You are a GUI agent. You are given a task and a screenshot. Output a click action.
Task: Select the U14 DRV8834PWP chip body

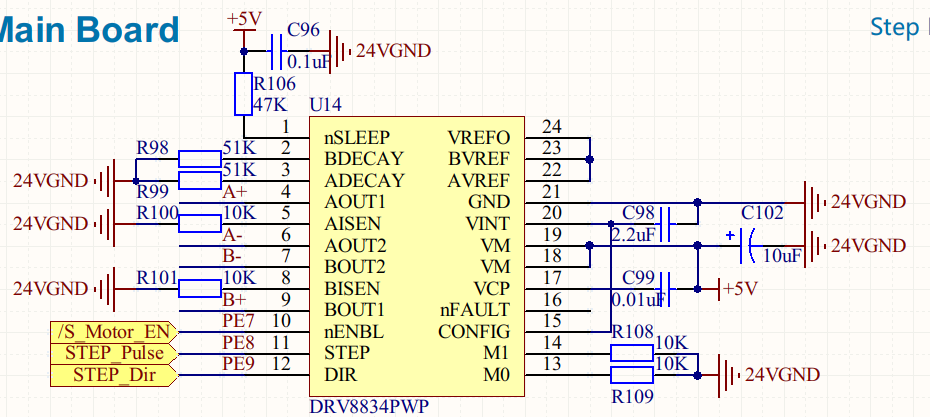(417, 256)
